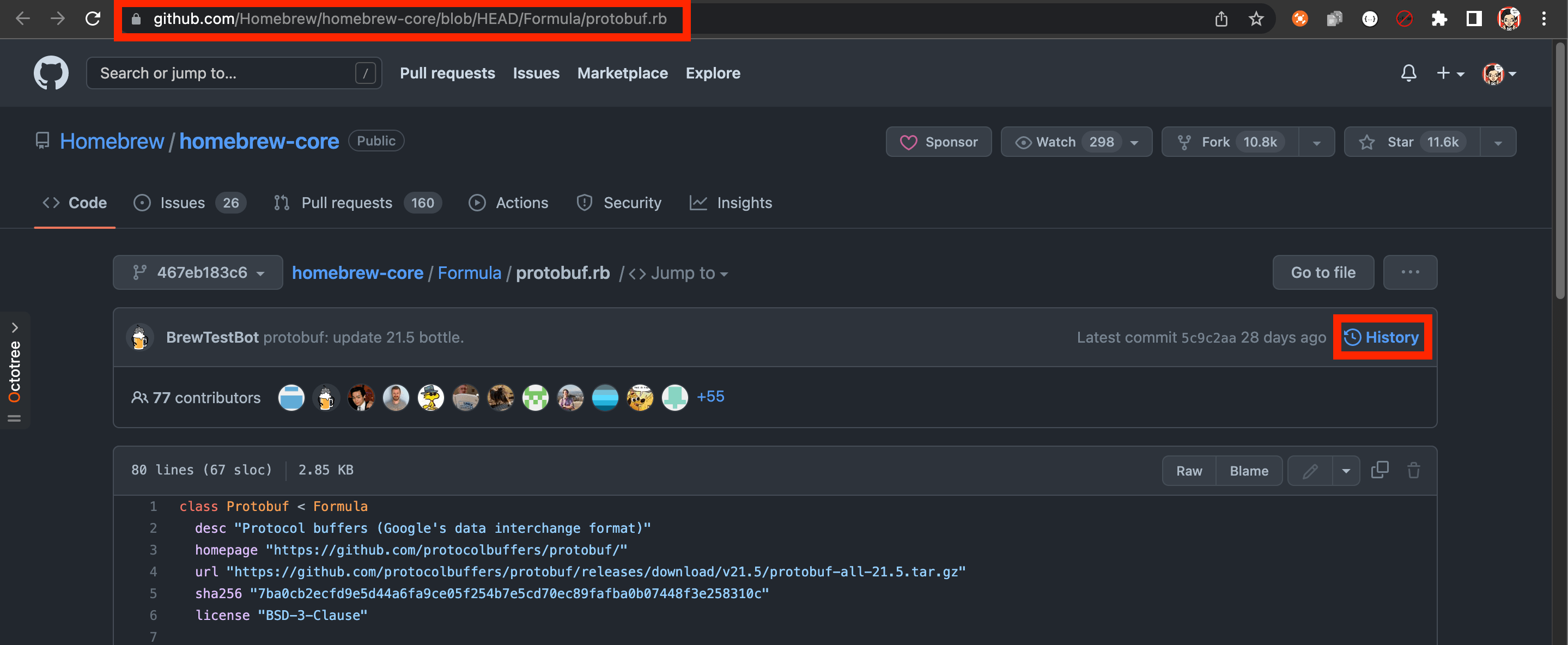The height and width of the screenshot is (645, 1568).
Task: Expand the Watch options dropdown arrow
Action: point(1135,142)
